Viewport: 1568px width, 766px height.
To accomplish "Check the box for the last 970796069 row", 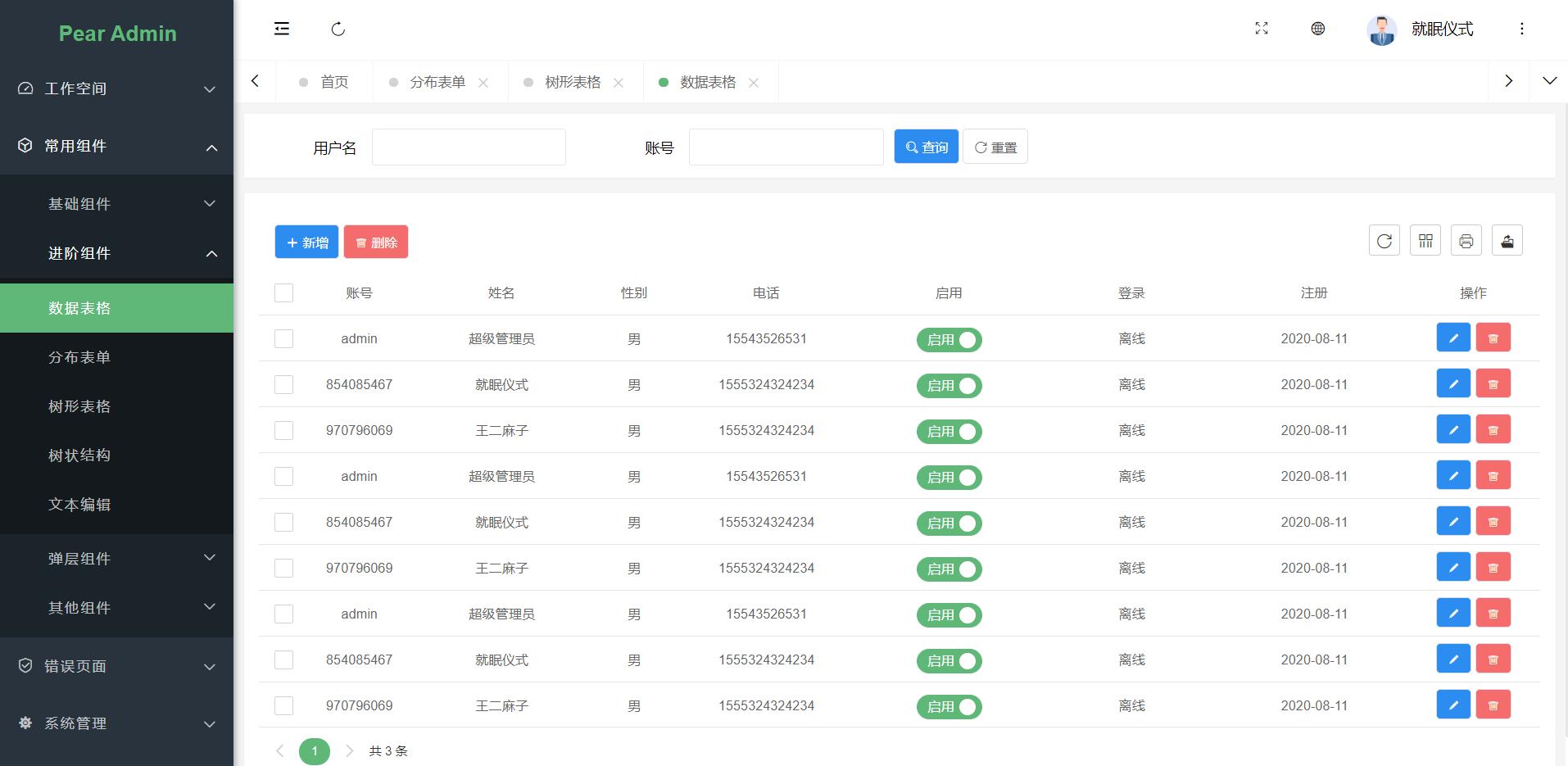I will (x=283, y=705).
